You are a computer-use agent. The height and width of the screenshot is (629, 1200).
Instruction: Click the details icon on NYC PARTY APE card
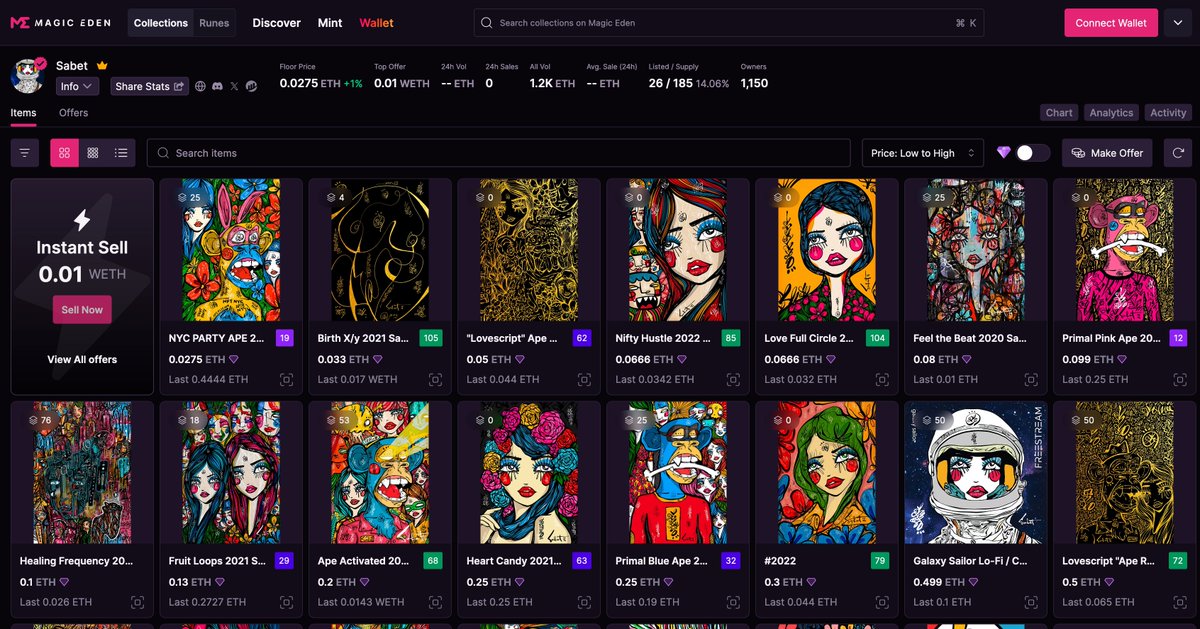(286, 380)
